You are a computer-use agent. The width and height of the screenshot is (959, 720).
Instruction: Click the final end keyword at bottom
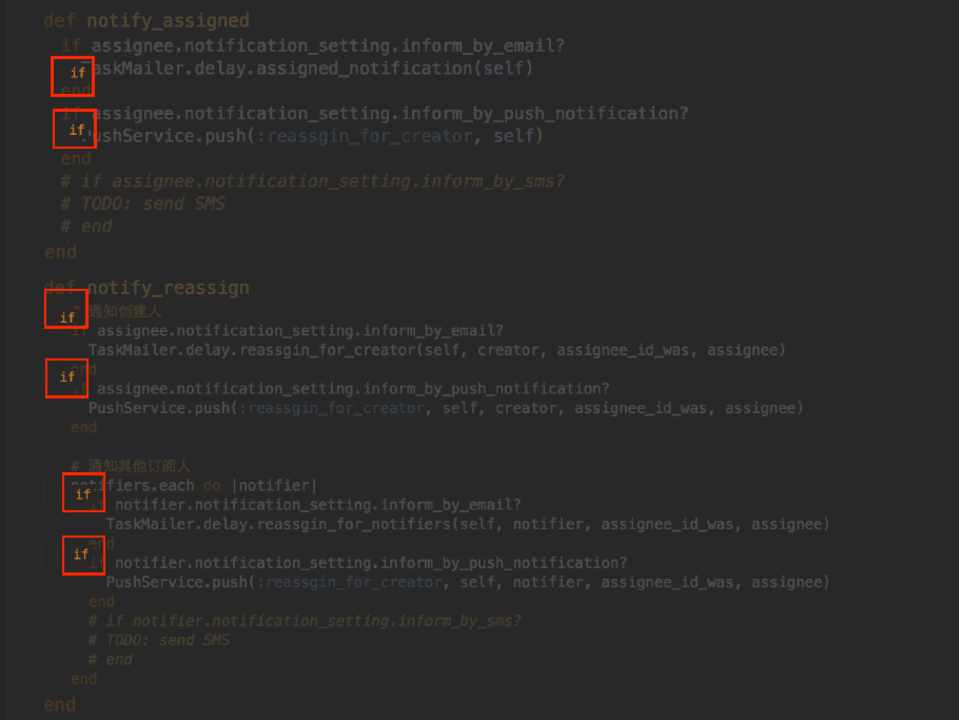coord(60,704)
